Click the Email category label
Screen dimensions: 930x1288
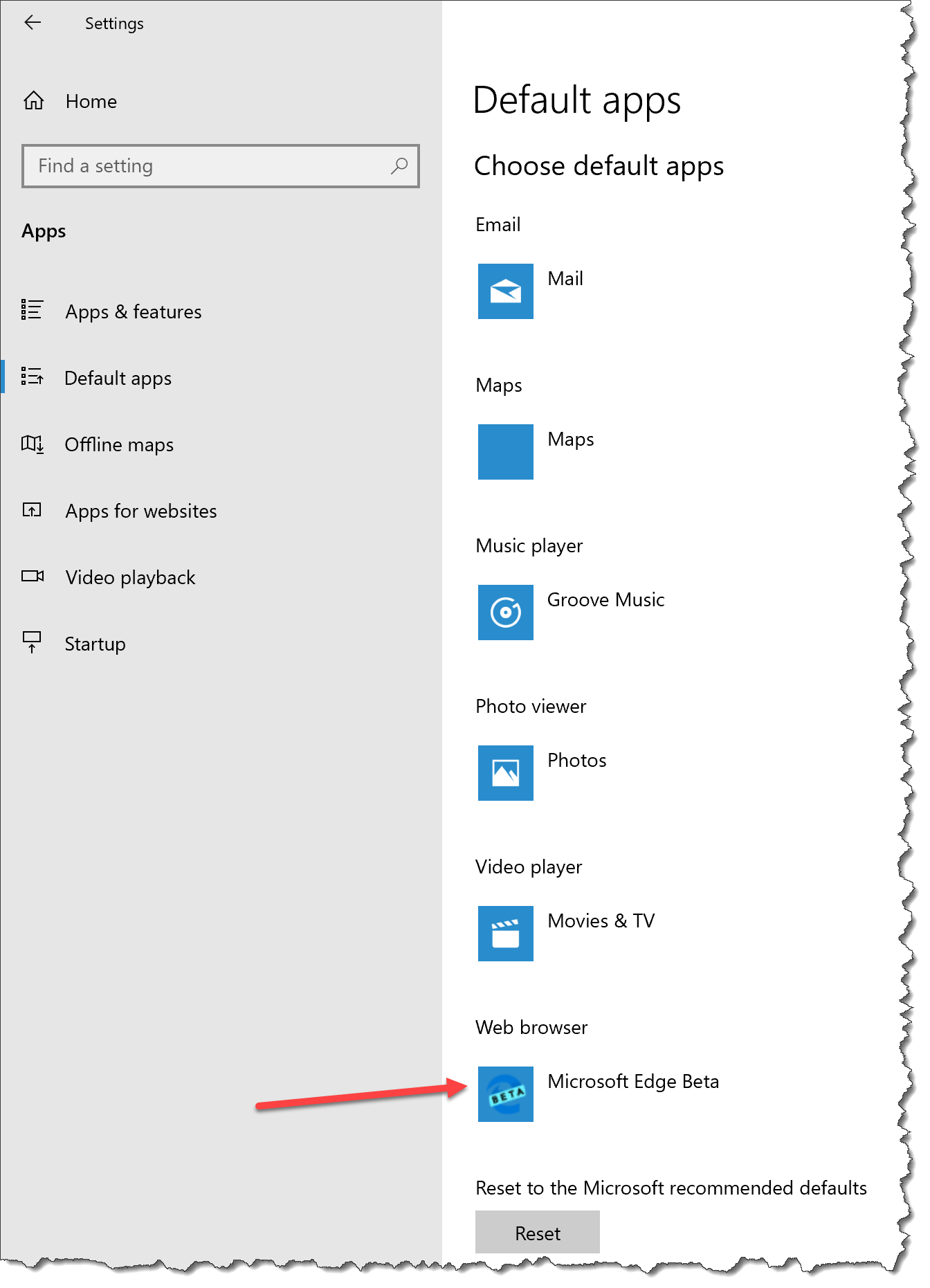coord(498,225)
